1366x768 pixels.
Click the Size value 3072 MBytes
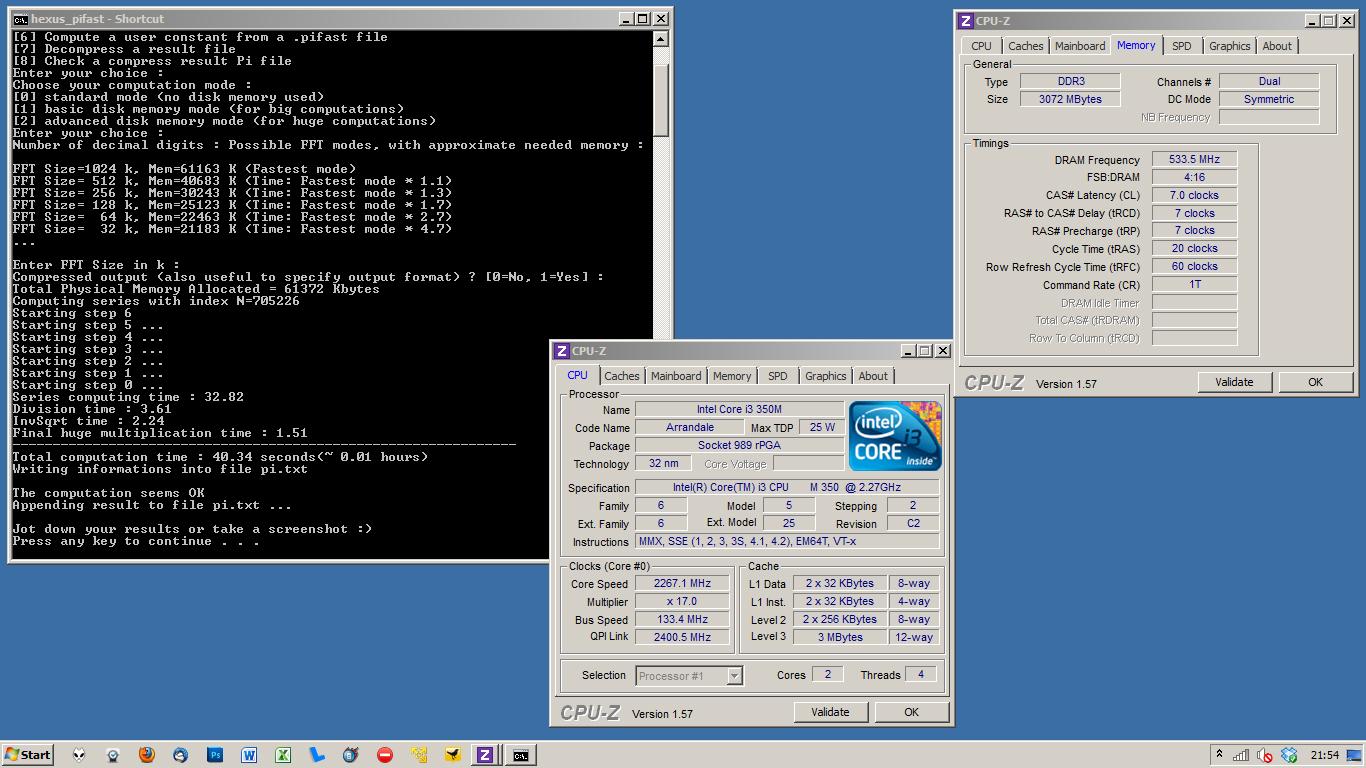coord(1070,99)
